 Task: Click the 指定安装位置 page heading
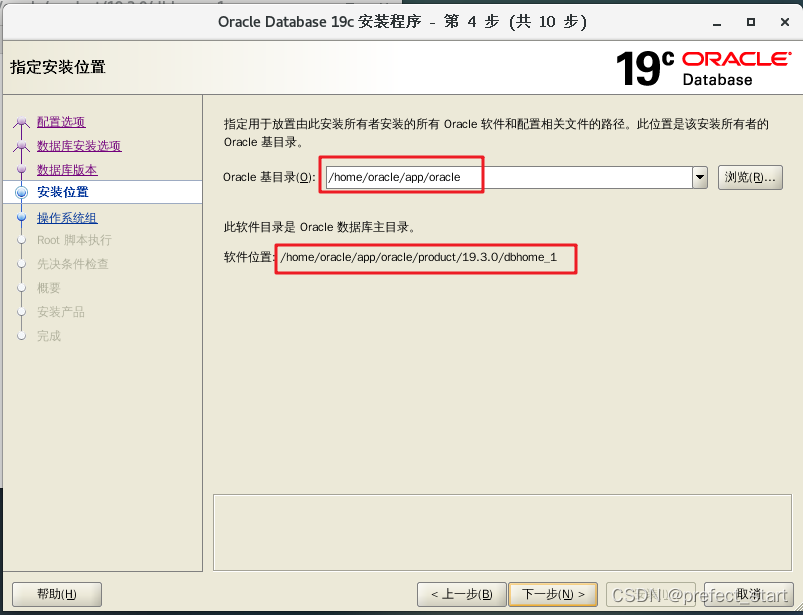pyautogui.click(x=58, y=67)
